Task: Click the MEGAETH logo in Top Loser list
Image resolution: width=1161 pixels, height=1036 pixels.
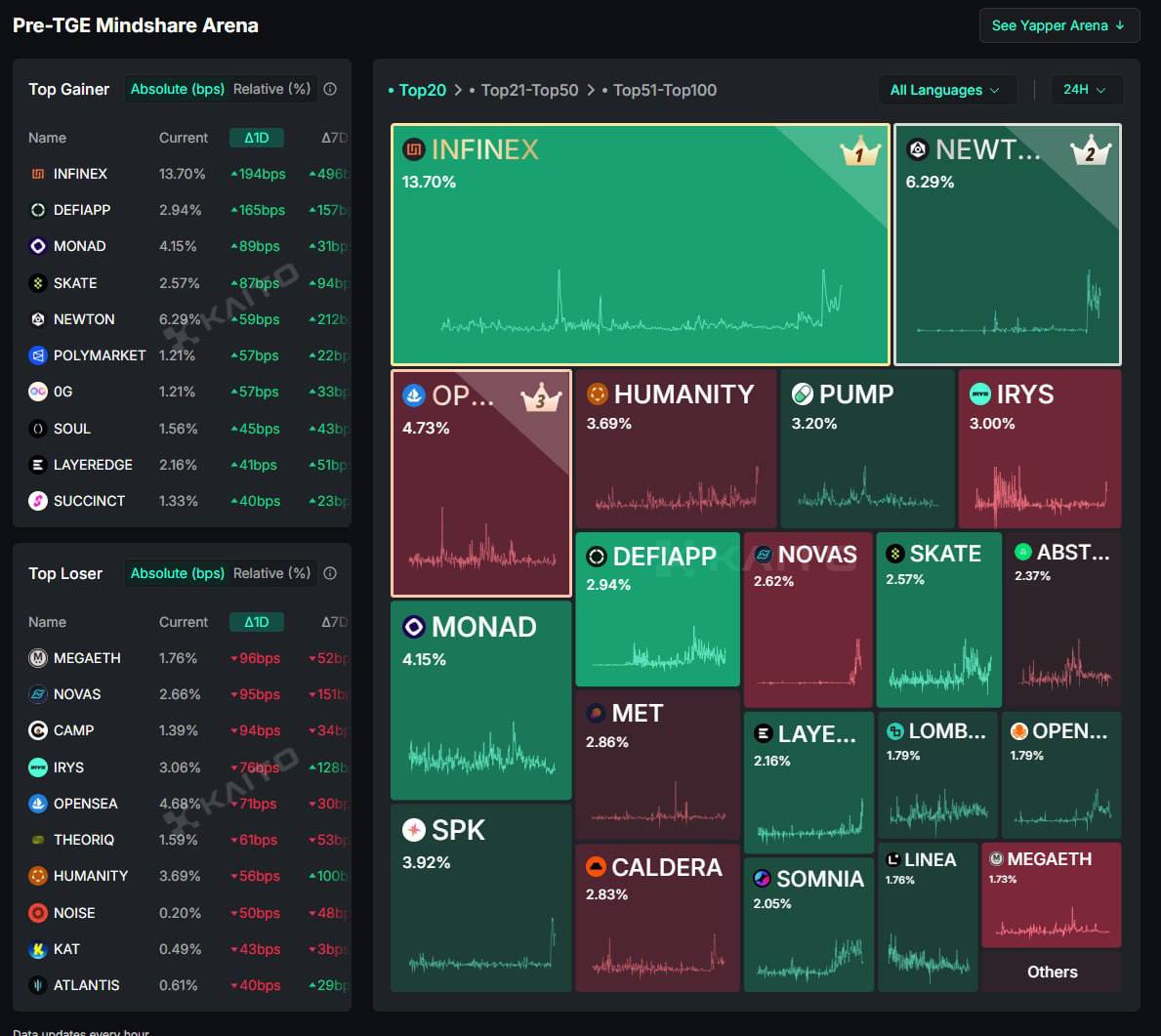Action: pyautogui.click(x=38, y=658)
